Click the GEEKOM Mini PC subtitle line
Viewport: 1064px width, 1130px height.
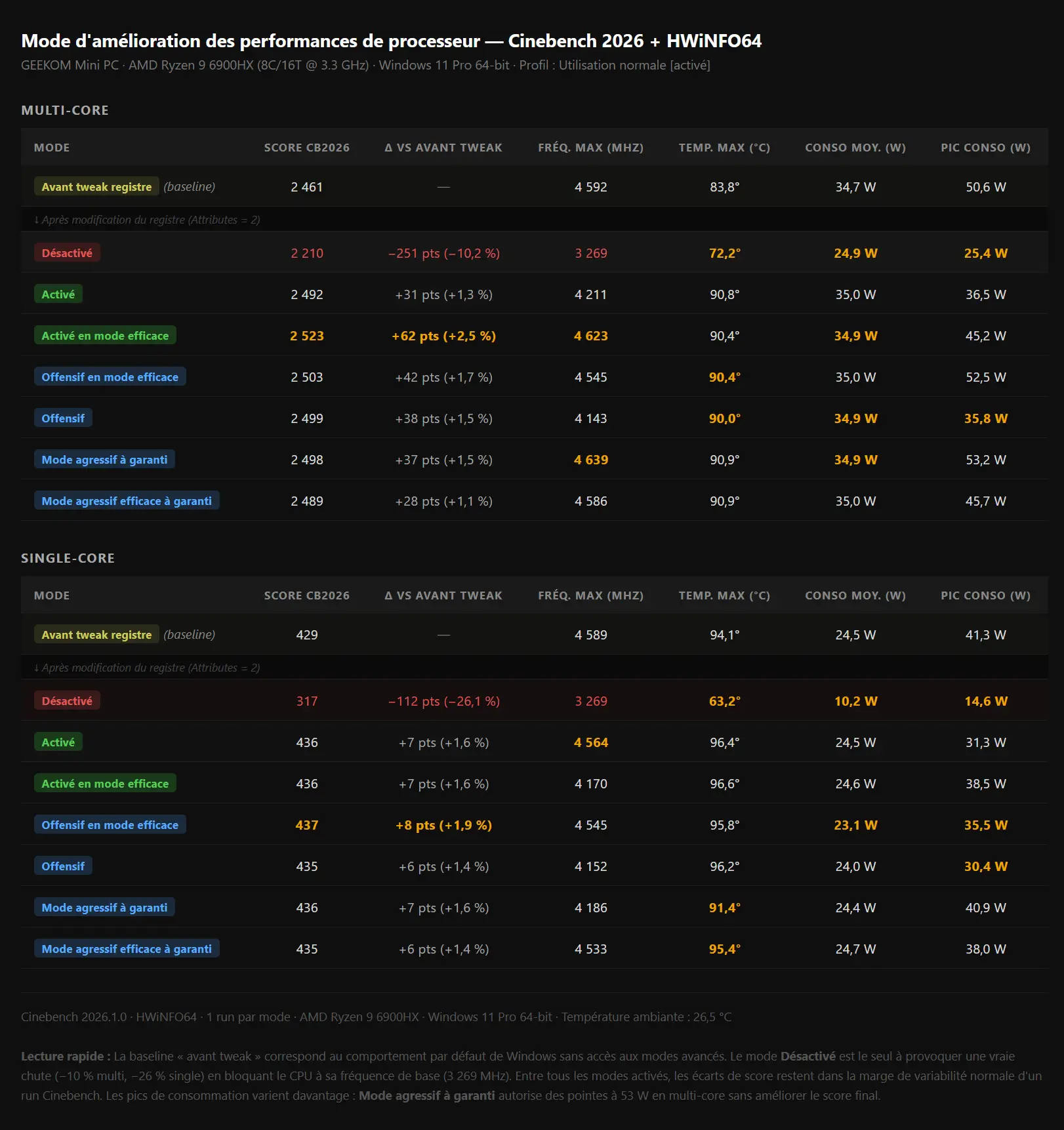(365, 65)
